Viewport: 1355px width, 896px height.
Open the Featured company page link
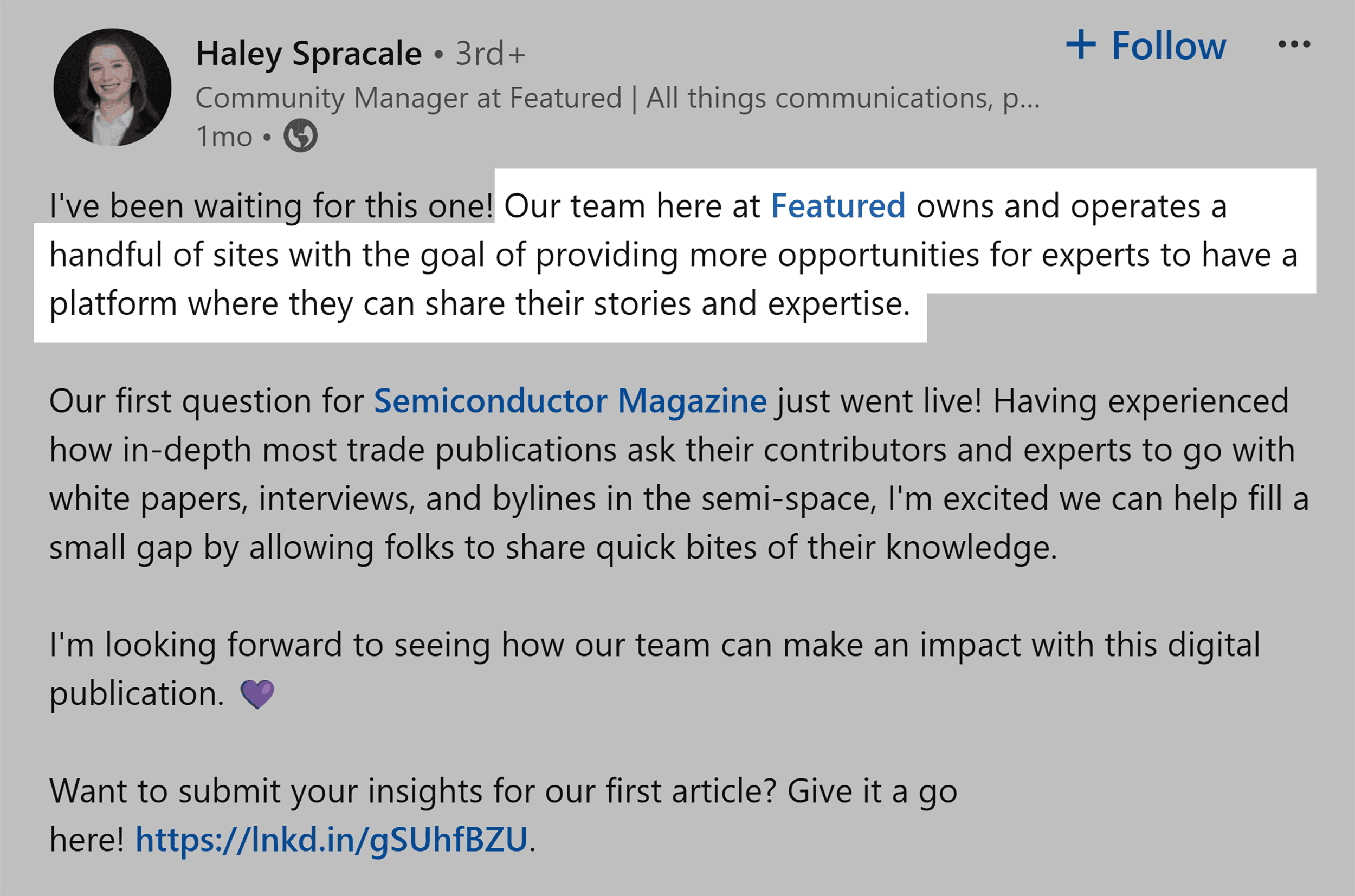click(837, 205)
